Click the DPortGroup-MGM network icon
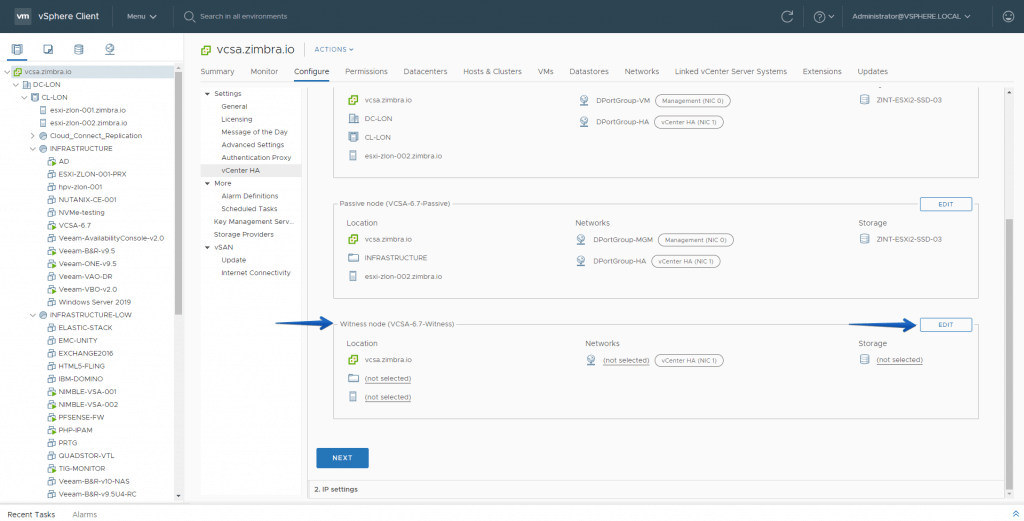This screenshot has height=521, width=1024. point(581,240)
